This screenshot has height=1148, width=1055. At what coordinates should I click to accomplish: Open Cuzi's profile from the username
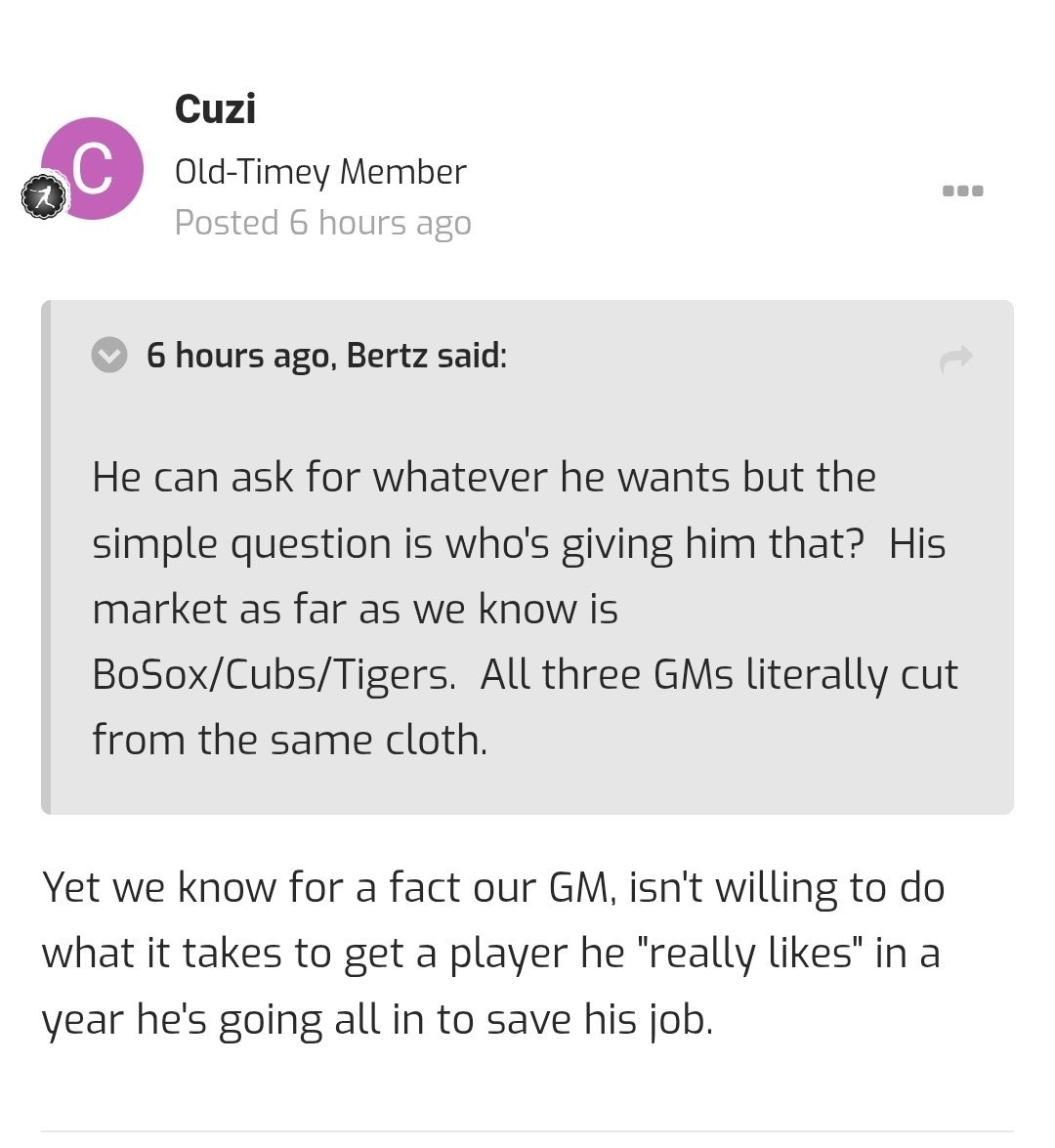215,108
